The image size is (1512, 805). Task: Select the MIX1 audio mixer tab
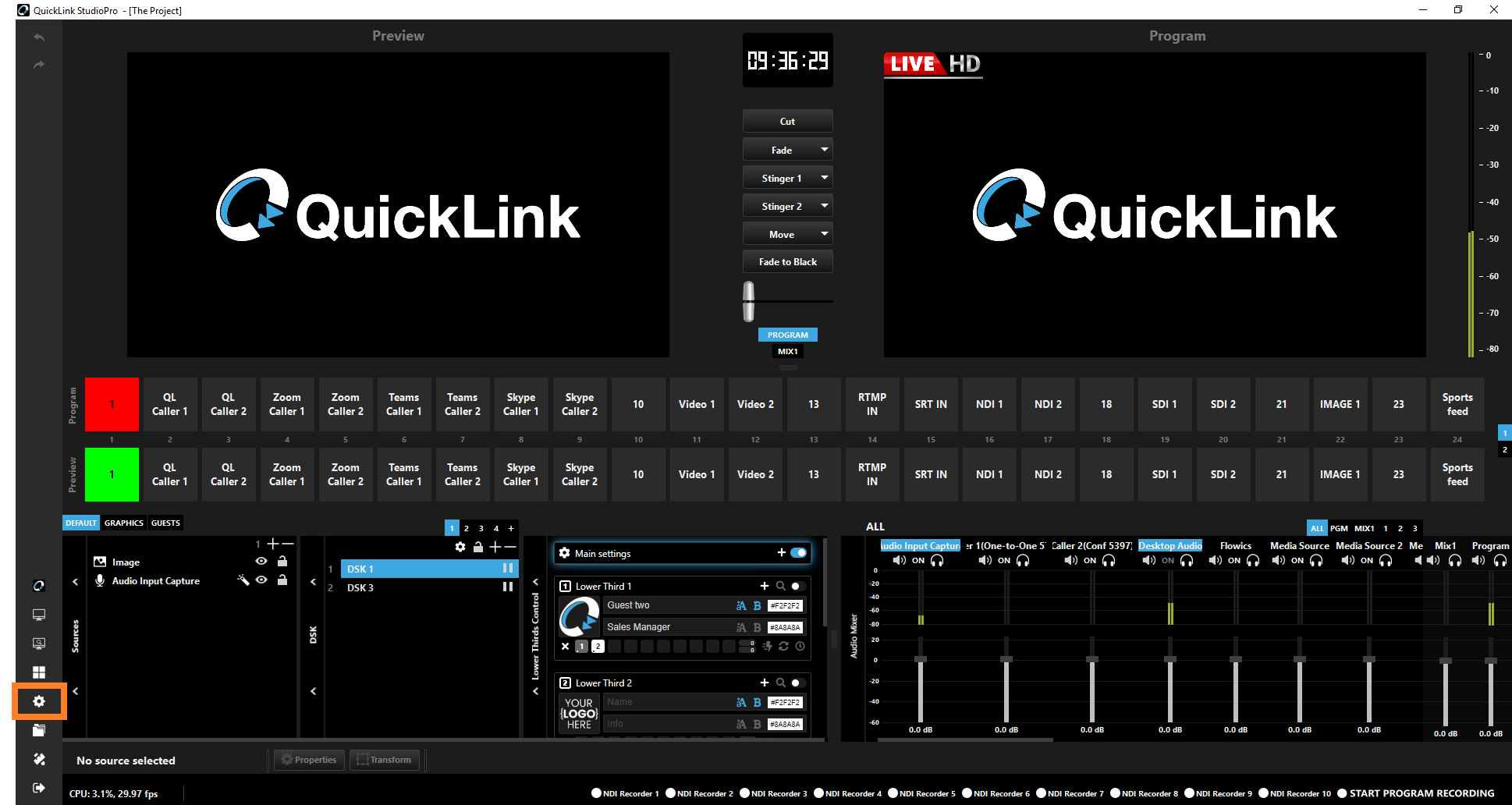(x=1365, y=528)
